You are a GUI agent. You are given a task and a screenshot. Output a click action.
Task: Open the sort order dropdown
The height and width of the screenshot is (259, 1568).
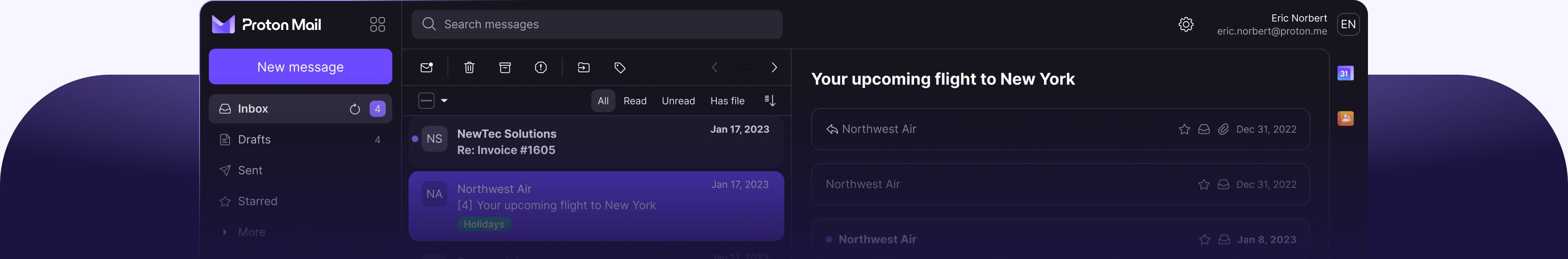pos(769,100)
